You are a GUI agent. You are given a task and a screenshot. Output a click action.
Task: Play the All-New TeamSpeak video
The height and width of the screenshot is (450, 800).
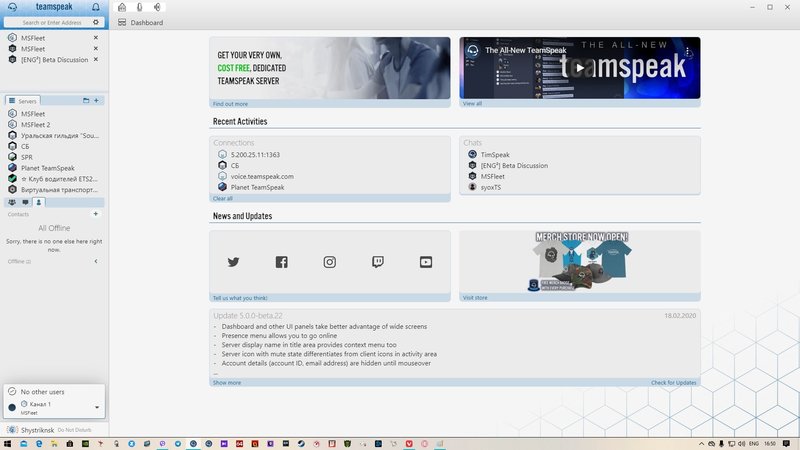click(x=580, y=68)
